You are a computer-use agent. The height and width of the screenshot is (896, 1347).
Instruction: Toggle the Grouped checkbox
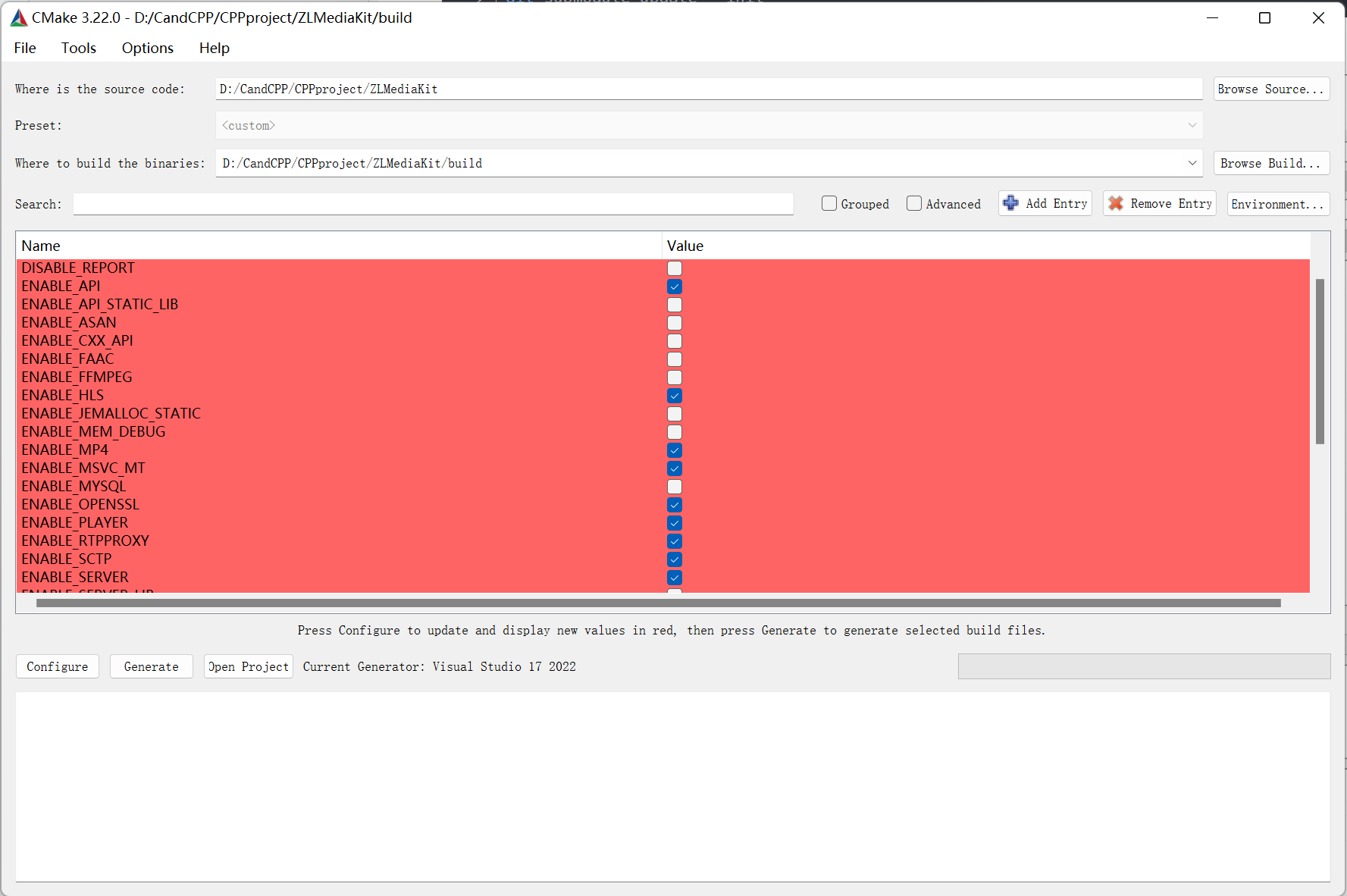pyautogui.click(x=829, y=203)
